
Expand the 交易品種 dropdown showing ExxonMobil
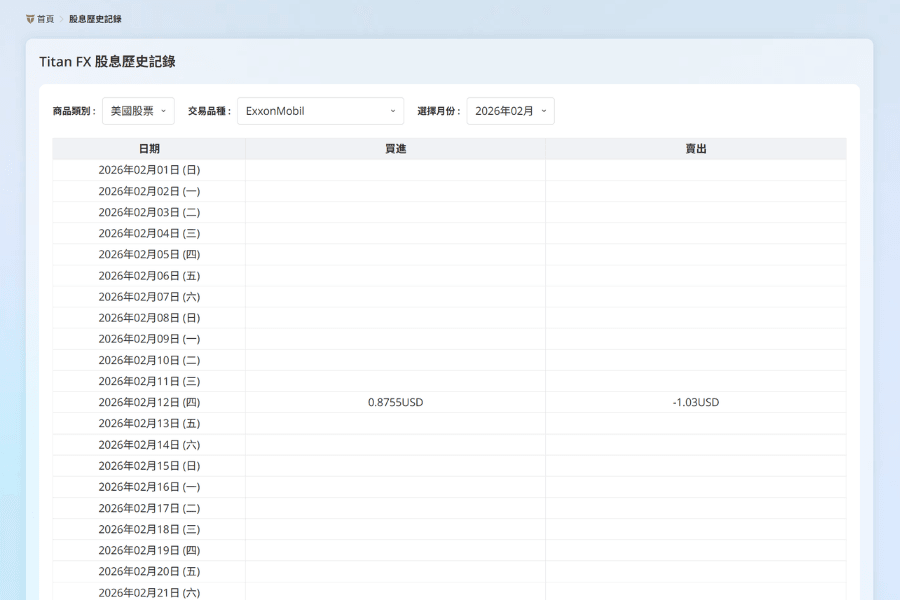click(x=320, y=111)
